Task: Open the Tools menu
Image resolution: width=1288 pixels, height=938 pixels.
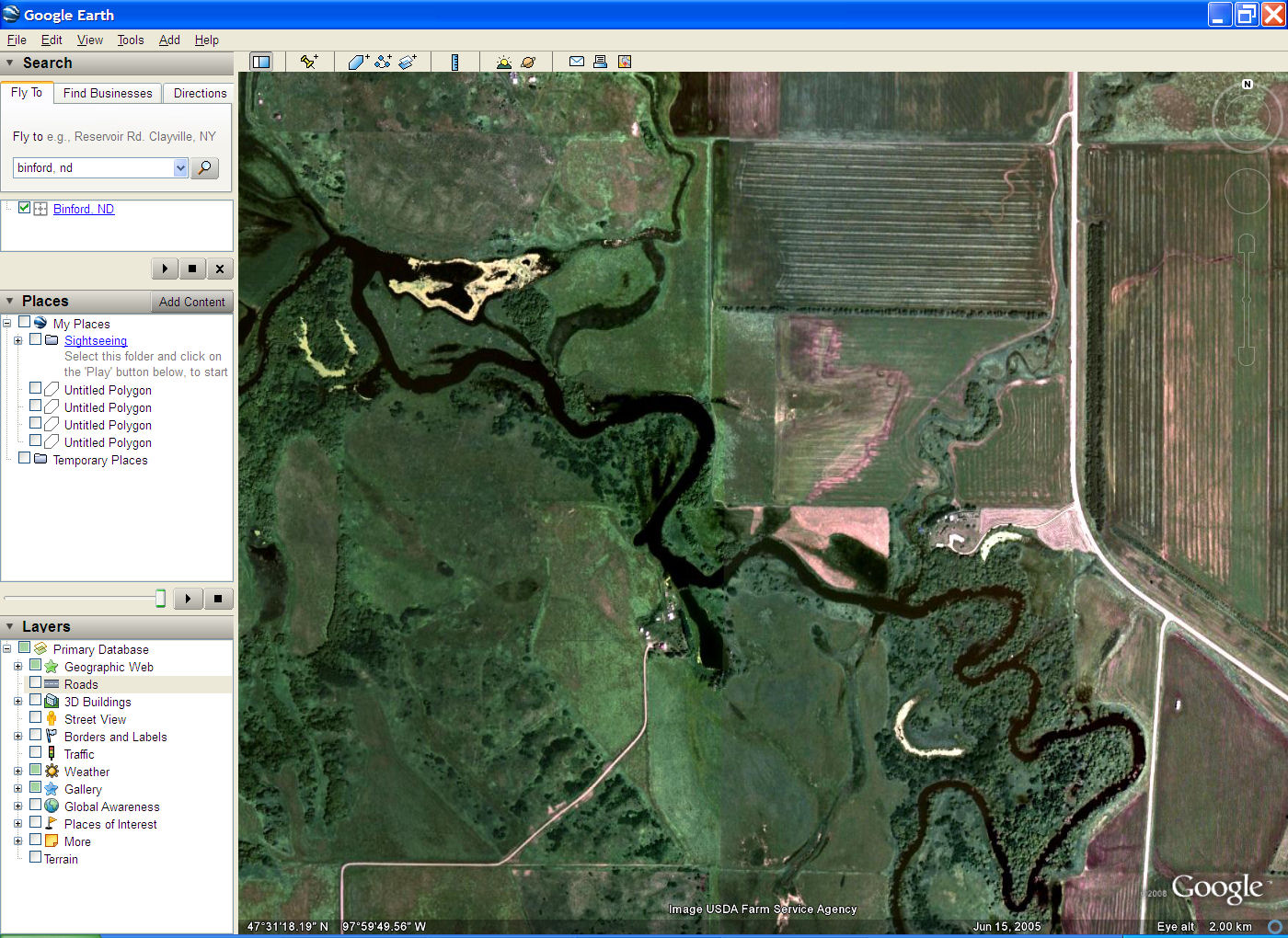Action: pos(131,40)
